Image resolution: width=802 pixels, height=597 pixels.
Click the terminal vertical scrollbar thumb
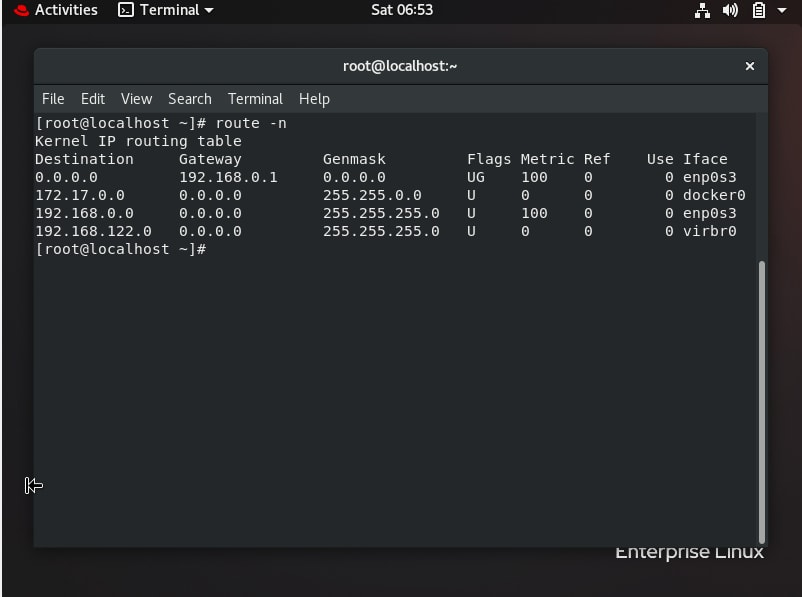point(762,402)
